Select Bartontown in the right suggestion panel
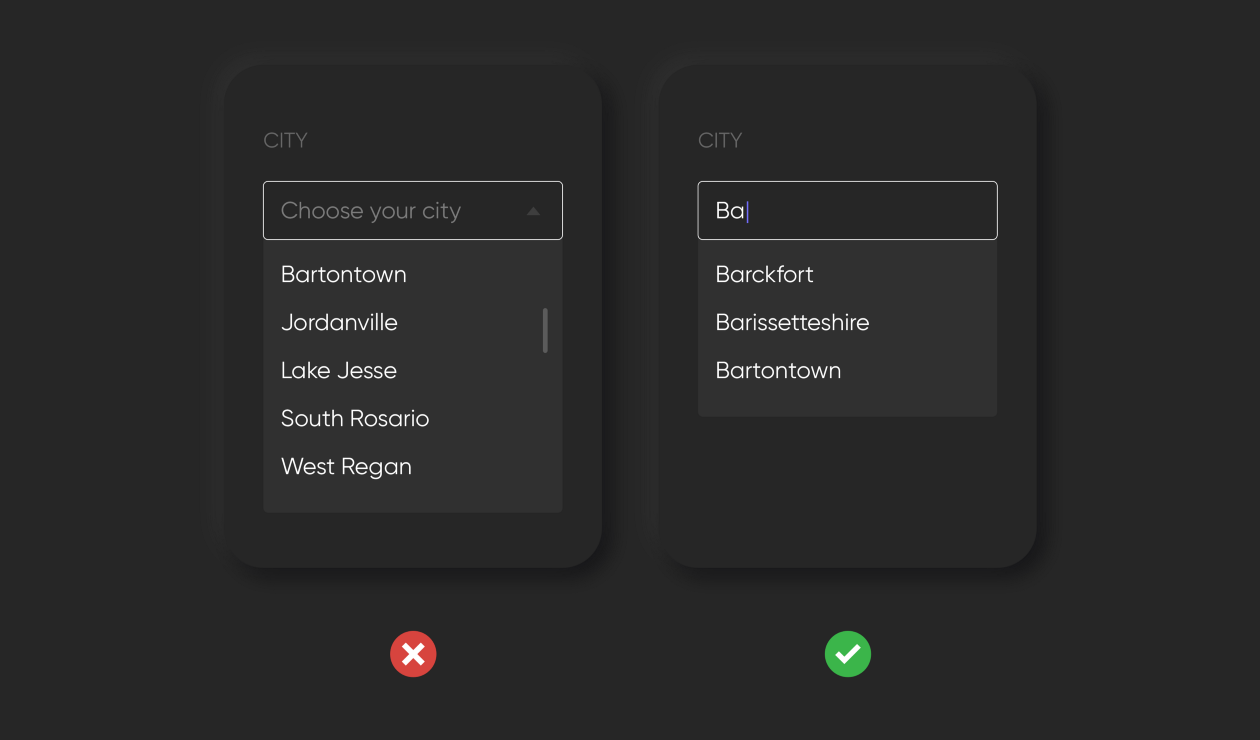Image resolution: width=1260 pixels, height=740 pixels. click(778, 370)
